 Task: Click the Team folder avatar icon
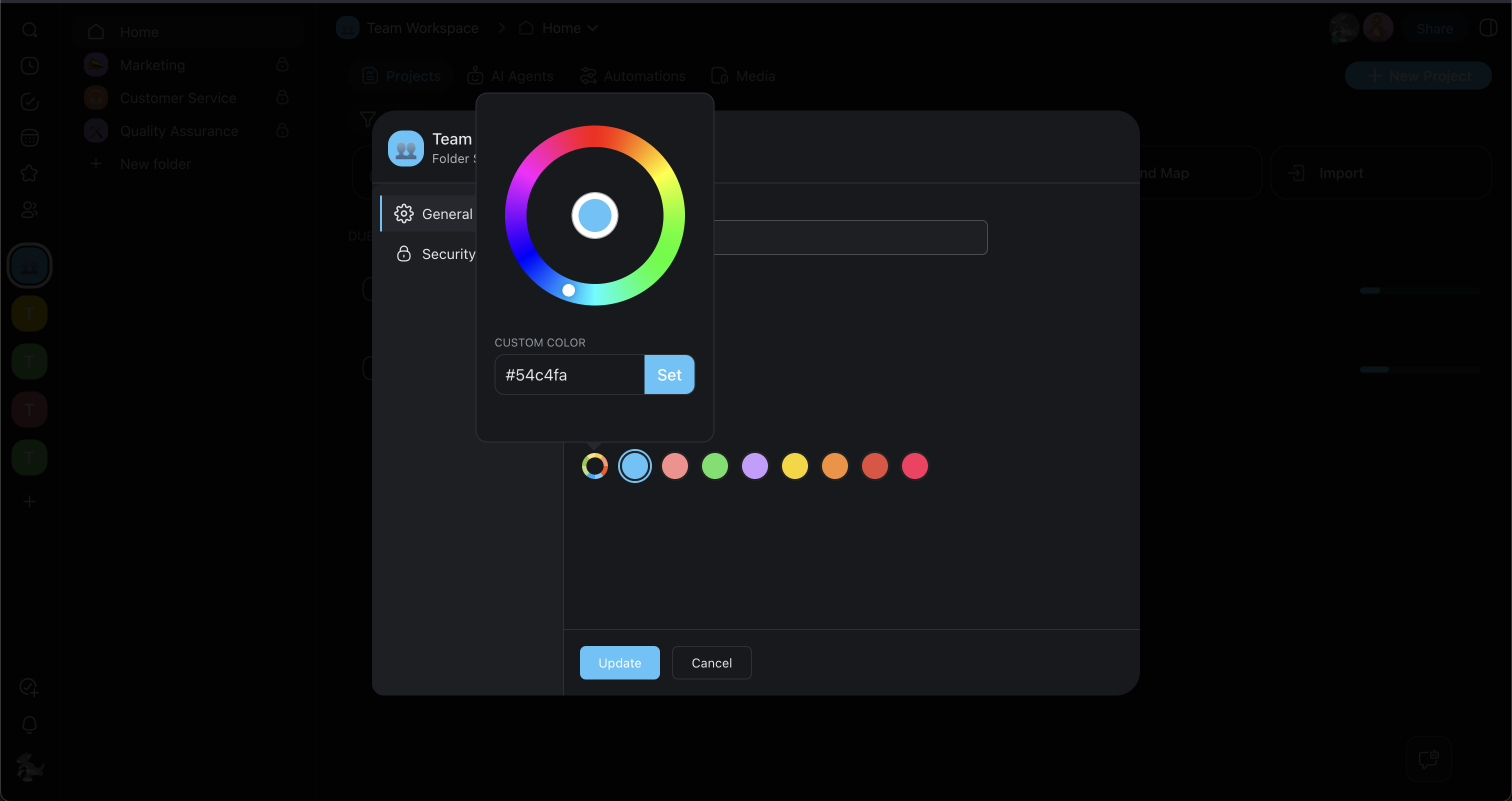coord(405,148)
